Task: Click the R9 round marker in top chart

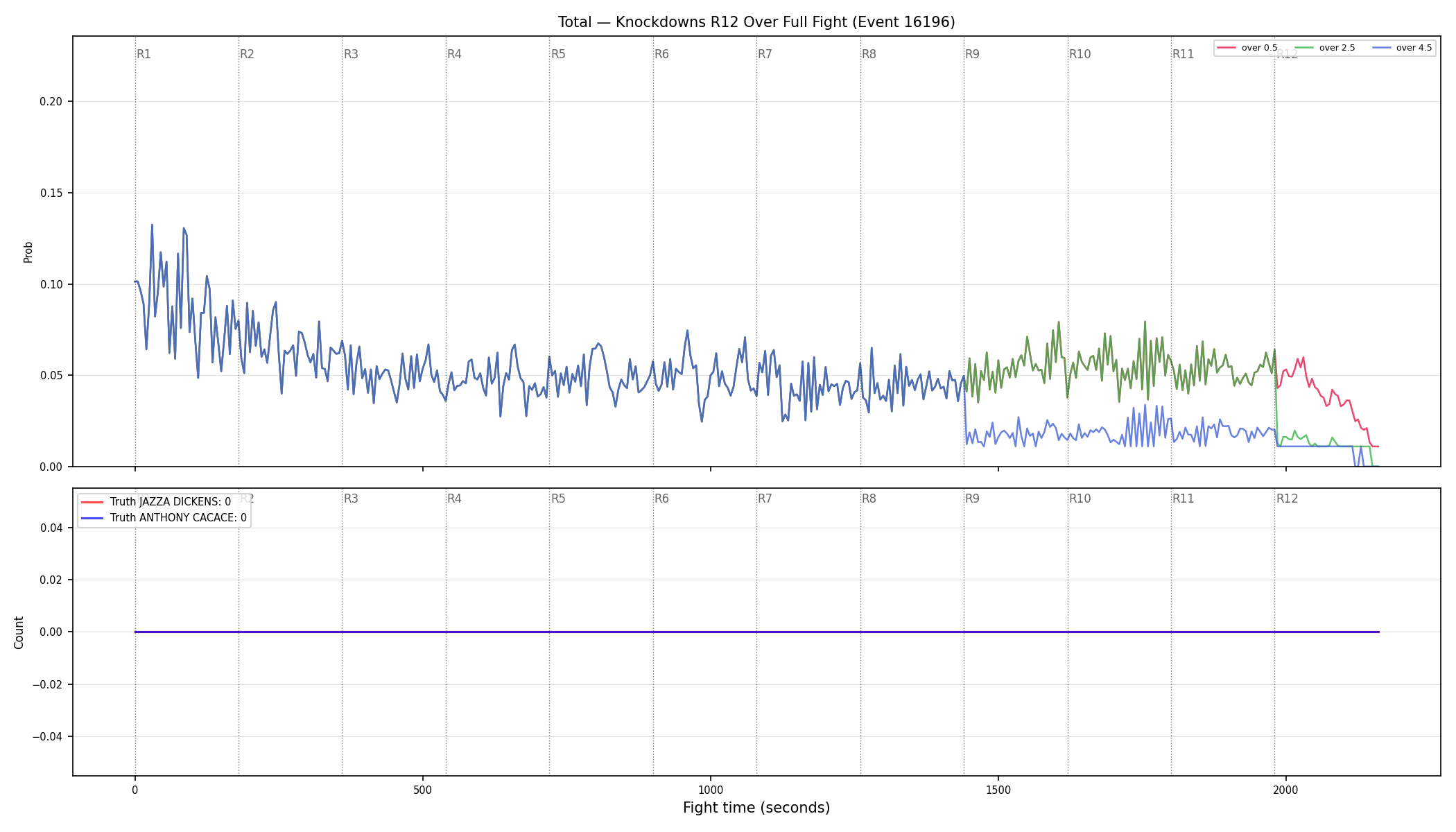Action: 972,54
